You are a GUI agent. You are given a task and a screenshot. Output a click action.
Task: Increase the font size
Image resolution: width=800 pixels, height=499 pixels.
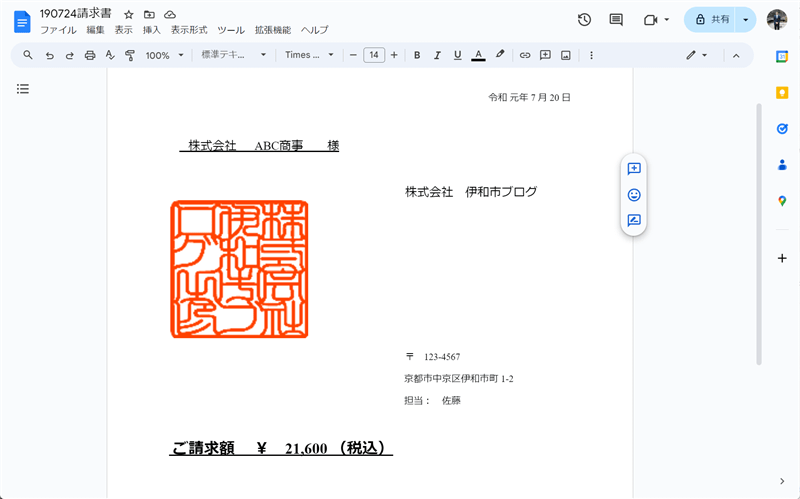click(394, 55)
